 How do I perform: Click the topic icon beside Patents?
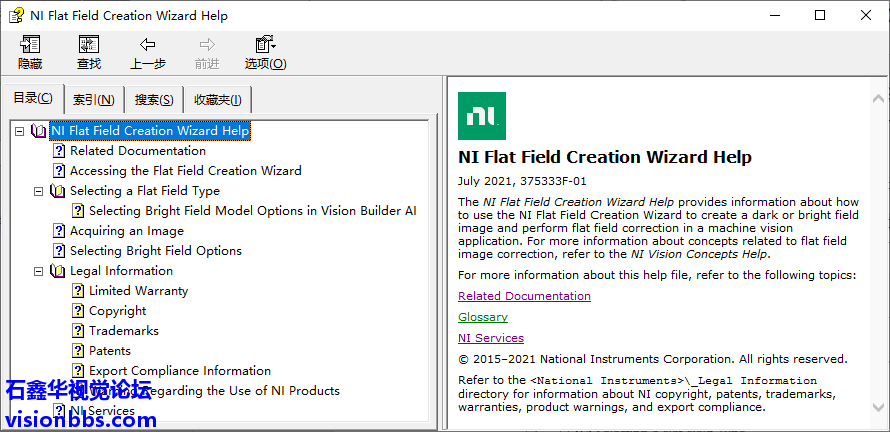click(x=78, y=351)
